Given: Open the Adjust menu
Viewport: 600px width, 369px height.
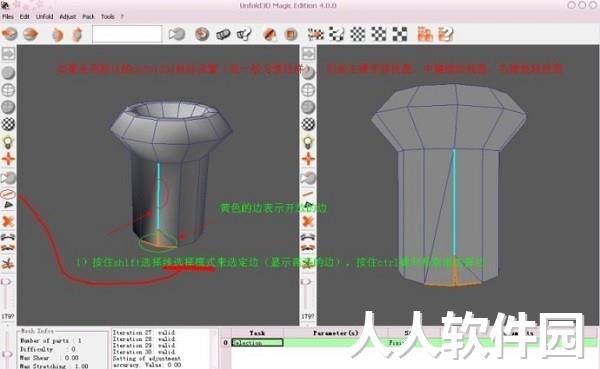Looking at the screenshot, I should click(68, 16).
